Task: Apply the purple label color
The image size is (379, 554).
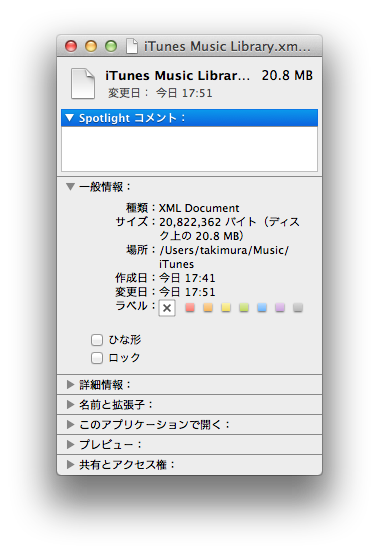Action: coord(280,307)
